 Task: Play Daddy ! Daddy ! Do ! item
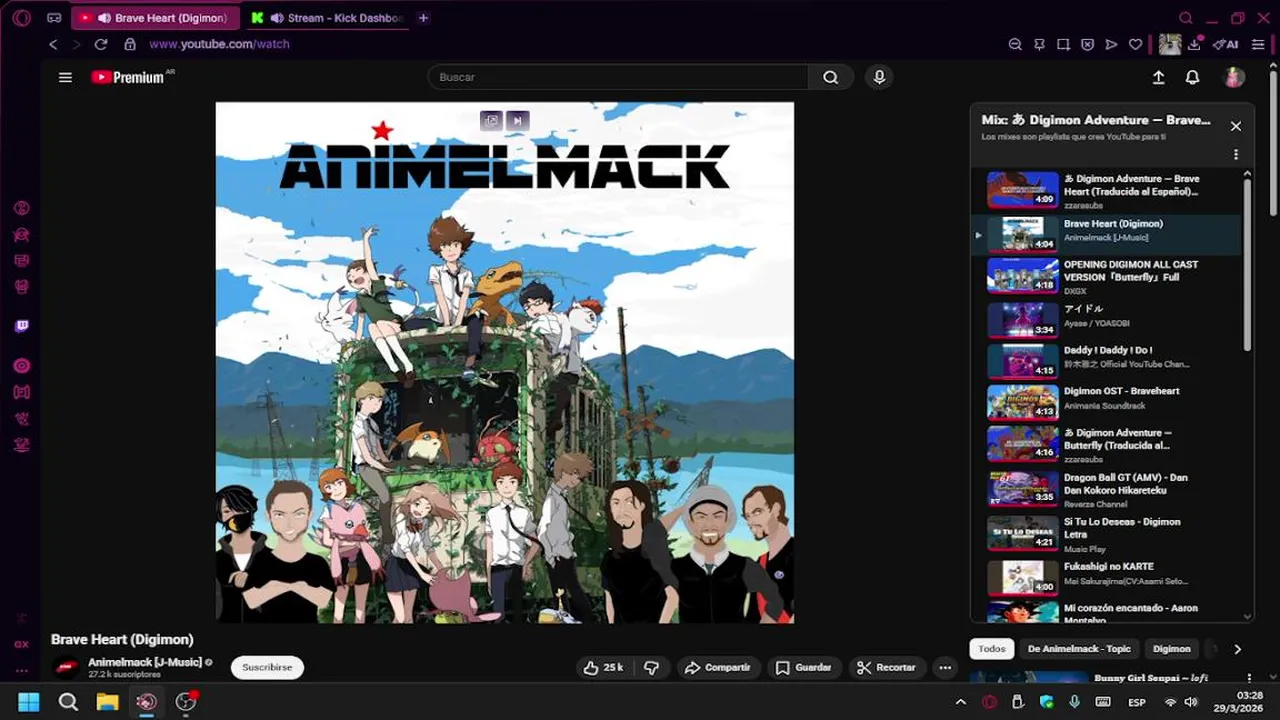[x=1105, y=361]
